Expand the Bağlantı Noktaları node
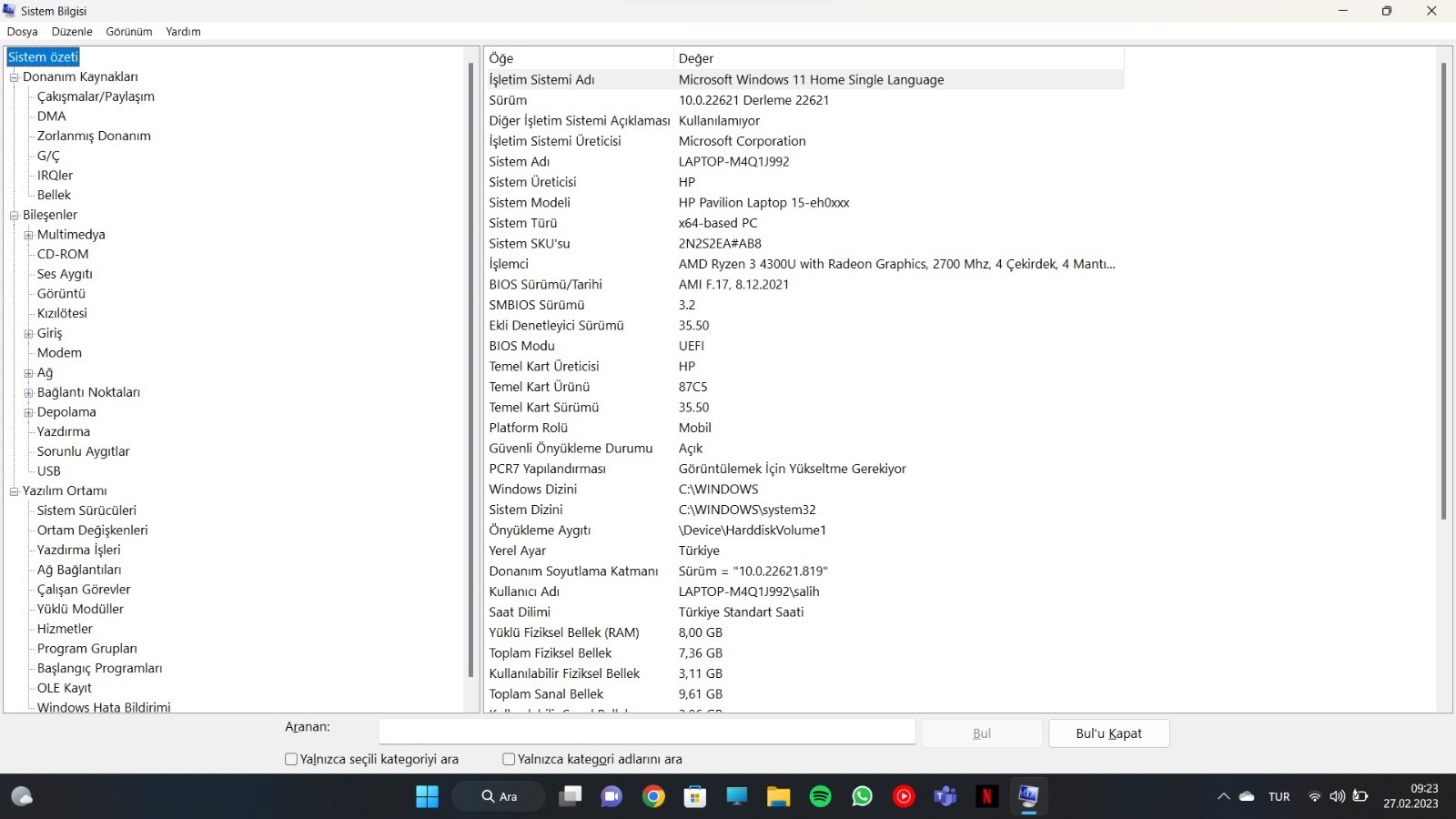Viewport: 1456px width, 819px height. pyautogui.click(x=29, y=393)
